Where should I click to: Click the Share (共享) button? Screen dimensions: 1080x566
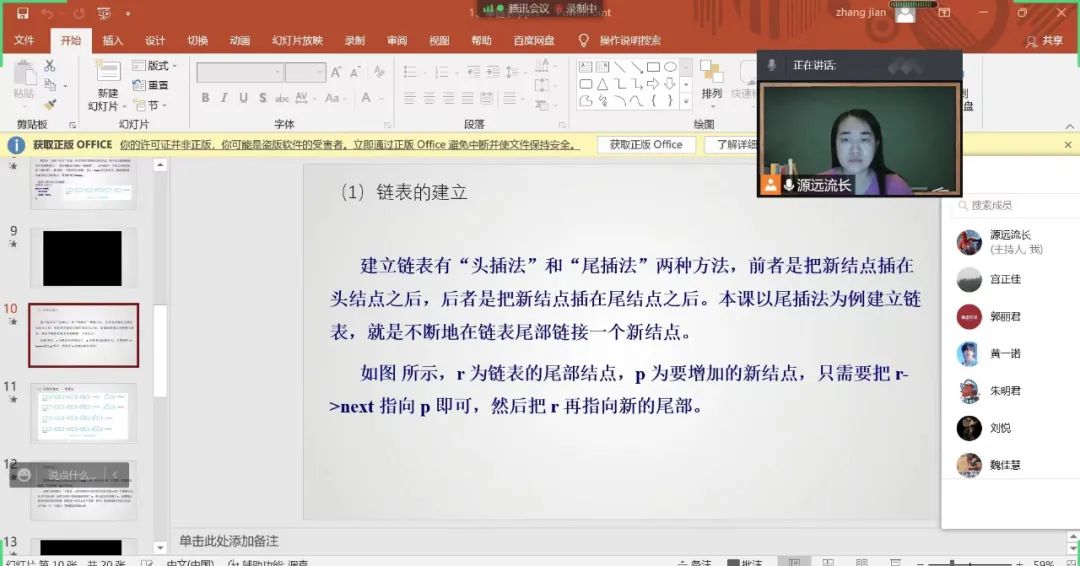[x=1045, y=41]
